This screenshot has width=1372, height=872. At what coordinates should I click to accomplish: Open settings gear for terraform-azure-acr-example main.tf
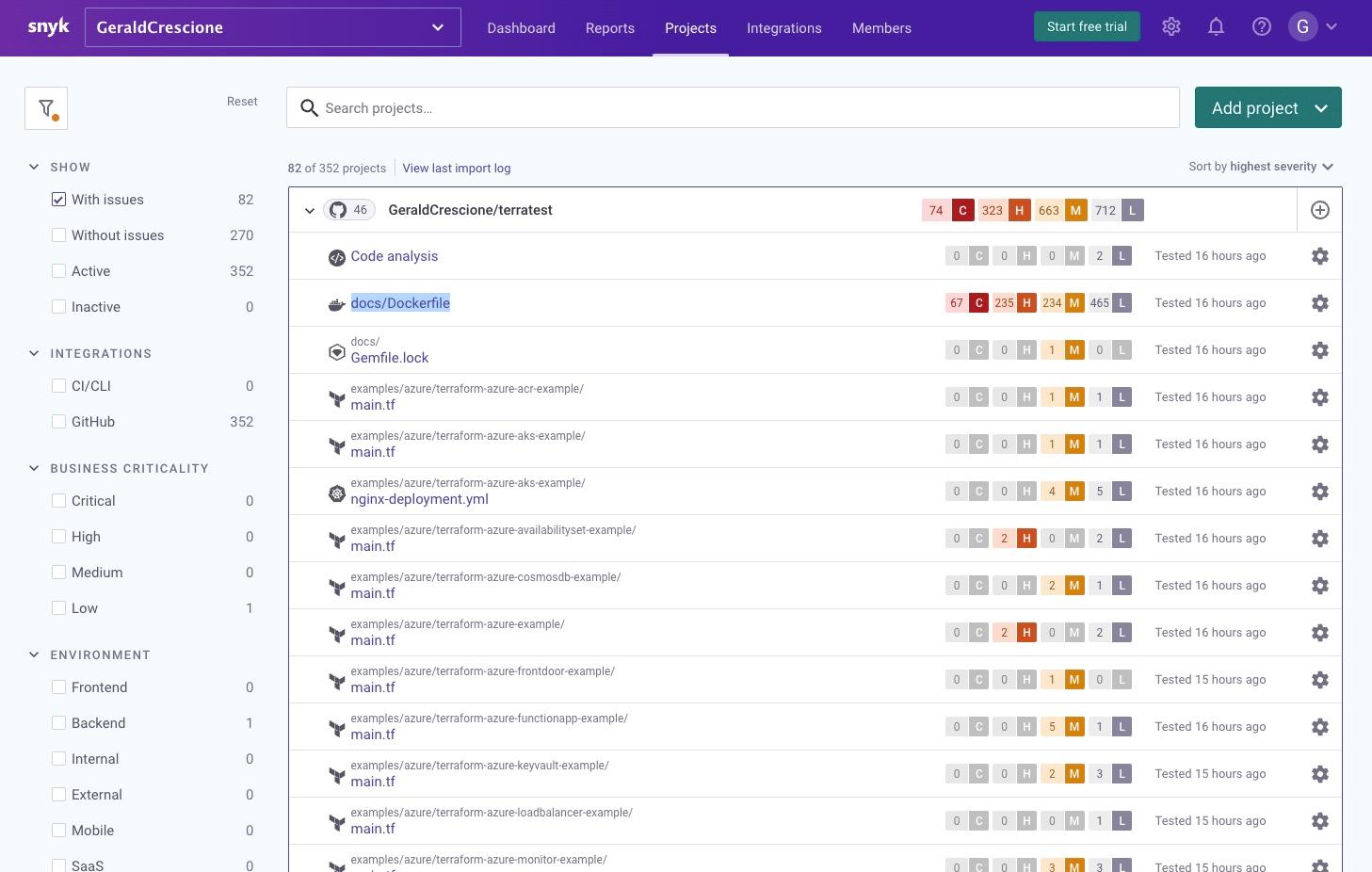[x=1320, y=397]
